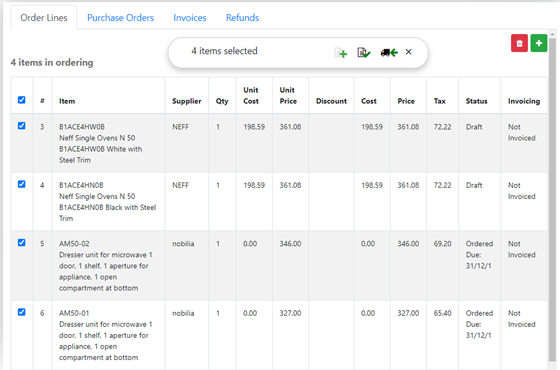Uncheck the row 4 B1ACE4HN0B checkbox
The width and height of the screenshot is (560, 370).
(x=21, y=184)
